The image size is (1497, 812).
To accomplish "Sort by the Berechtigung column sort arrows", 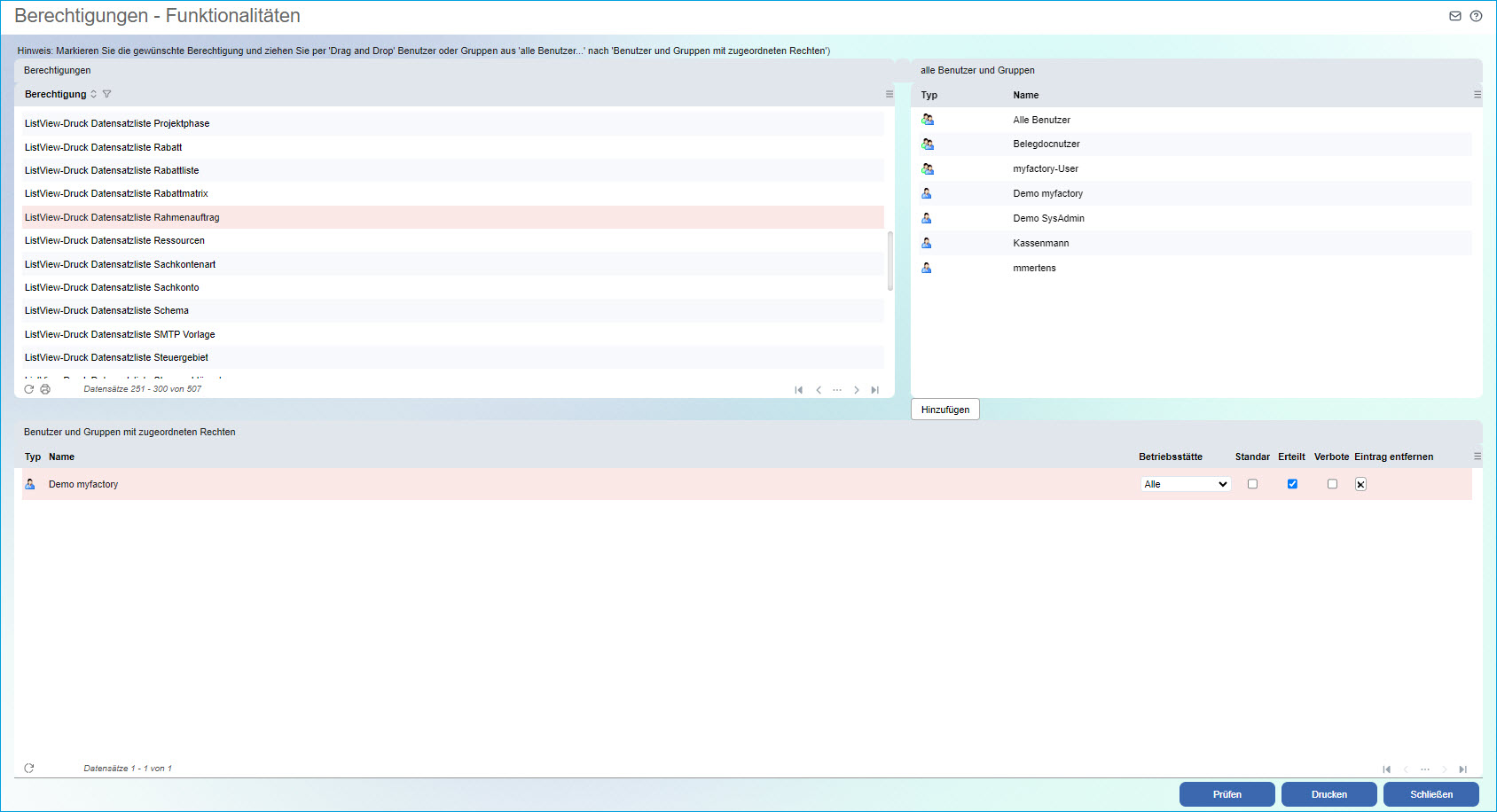I will [x=94, y=94].
